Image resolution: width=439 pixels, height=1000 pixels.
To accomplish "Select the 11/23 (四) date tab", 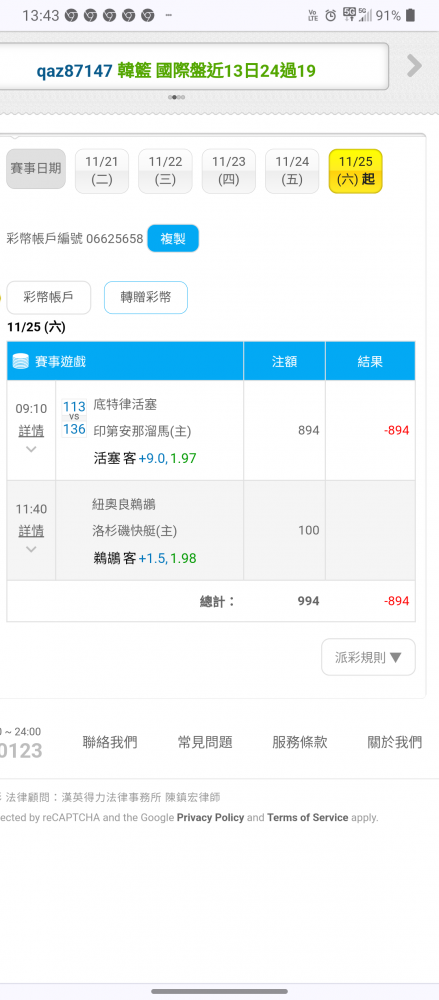I will point(228,171).
